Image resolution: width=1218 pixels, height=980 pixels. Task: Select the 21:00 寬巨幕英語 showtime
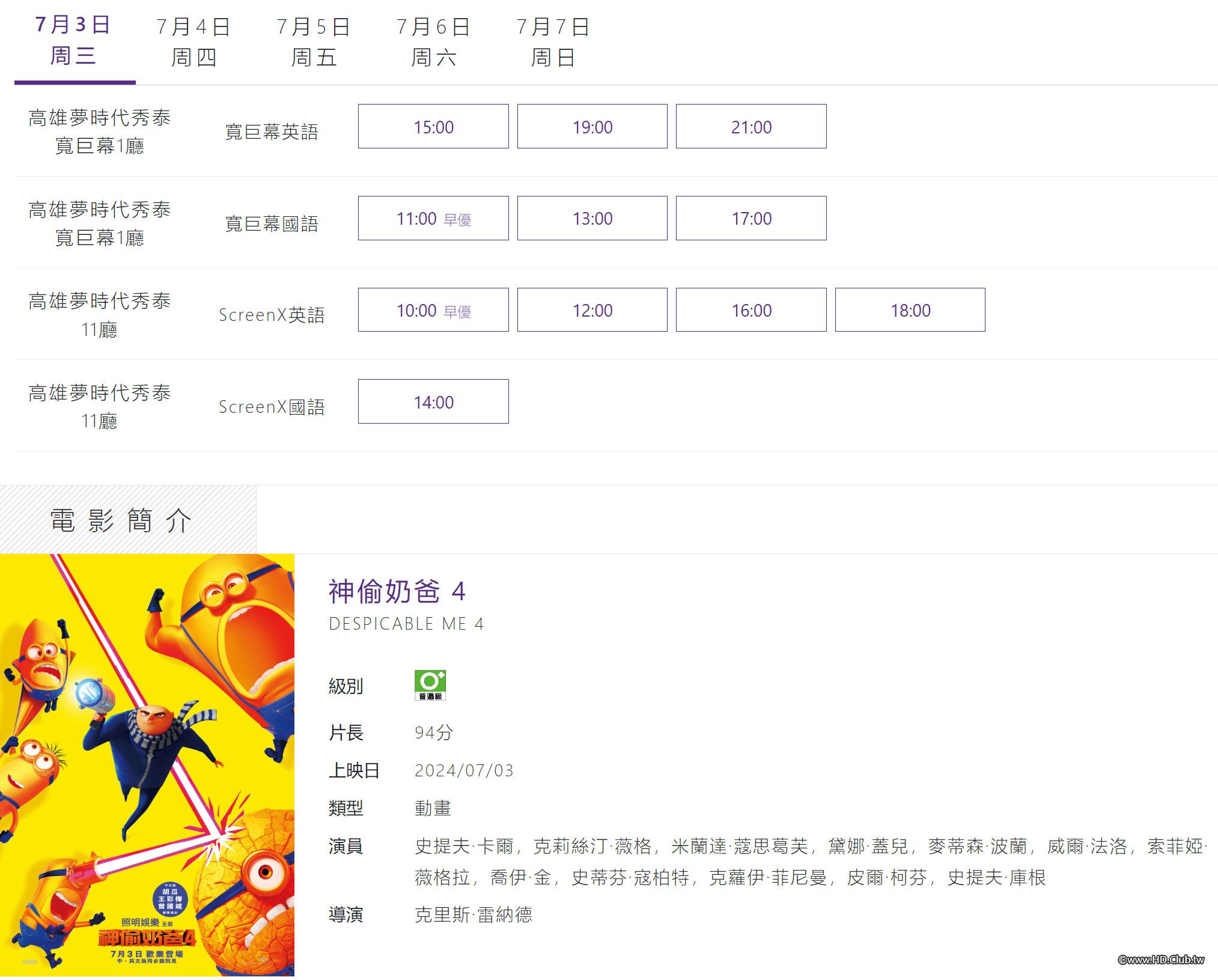(x=751, y=126)
